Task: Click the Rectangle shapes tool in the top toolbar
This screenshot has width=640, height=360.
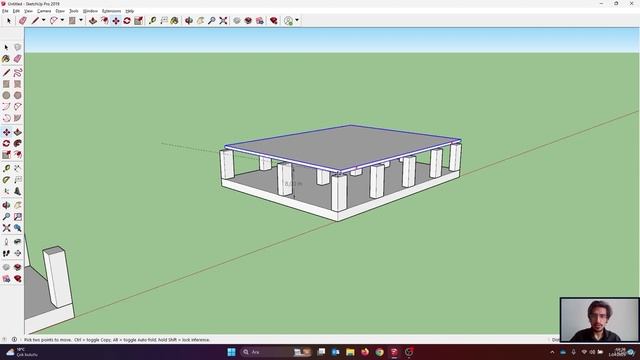Action: pyautogui.click(x=72, y=20)
